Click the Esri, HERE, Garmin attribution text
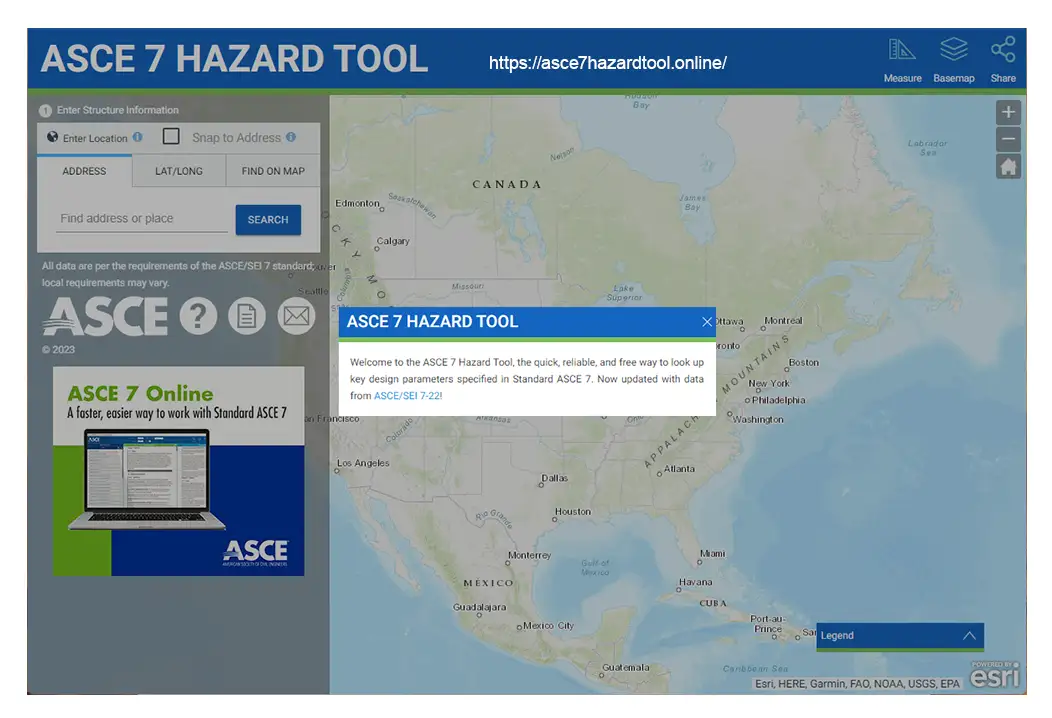The height and width of the screenshot is (718, 1052). [857, 684]
